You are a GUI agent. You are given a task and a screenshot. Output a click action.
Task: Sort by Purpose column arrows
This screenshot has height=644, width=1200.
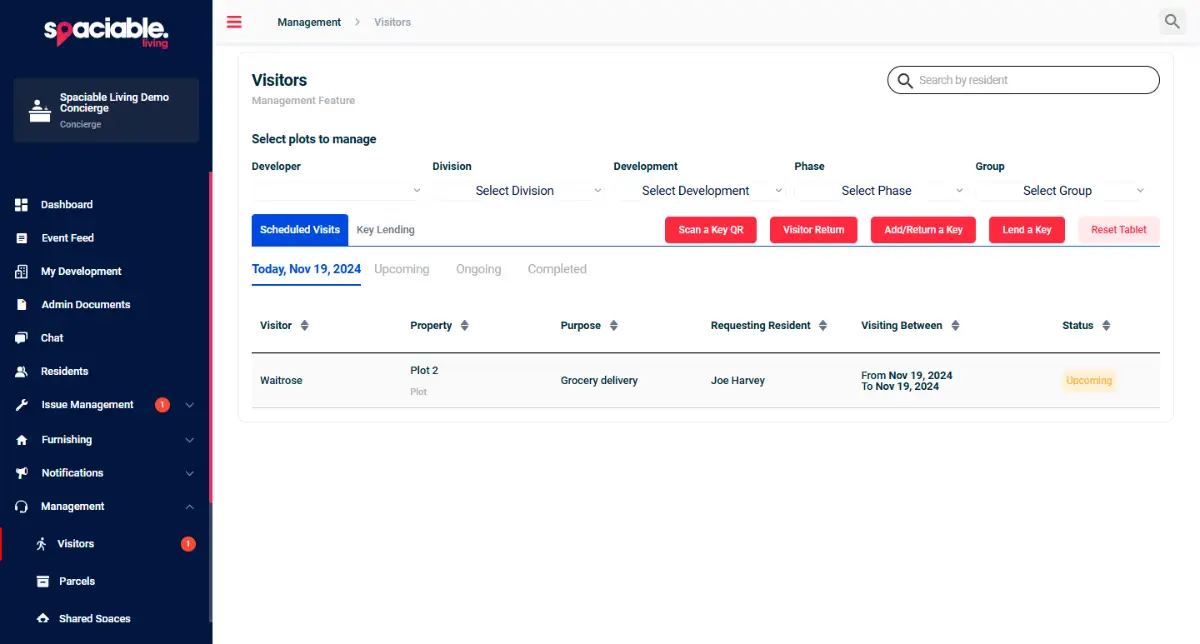(x=613, y=326)
